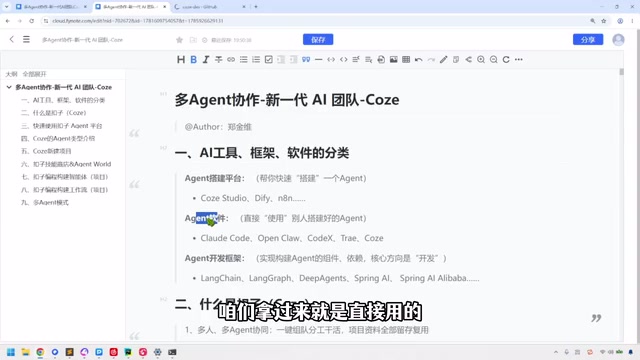Insert a hyperlink with the link icon
This screenshot has height=360, width=640.
(x=231, y=60)
